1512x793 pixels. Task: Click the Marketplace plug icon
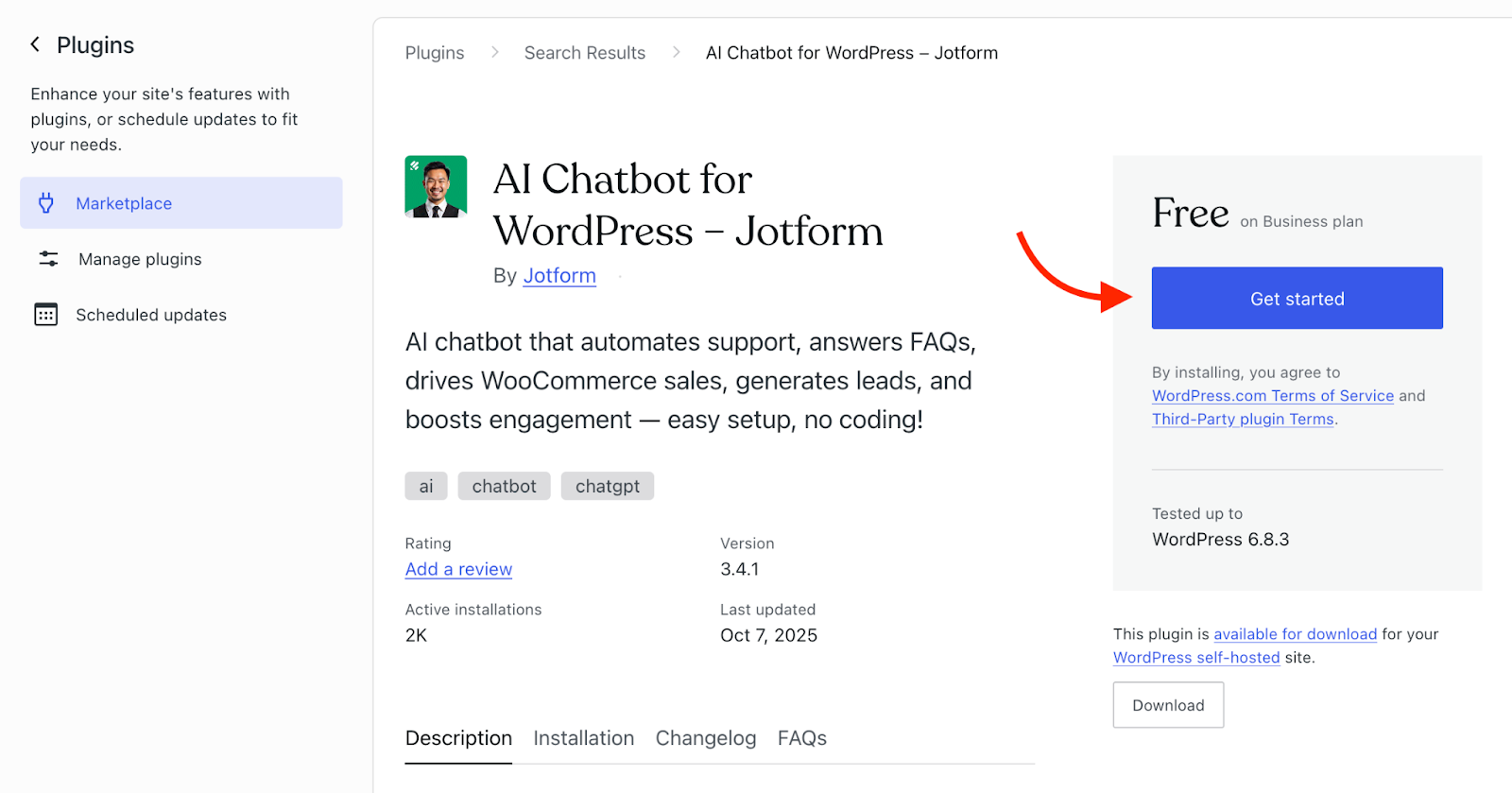pos(45,203)
